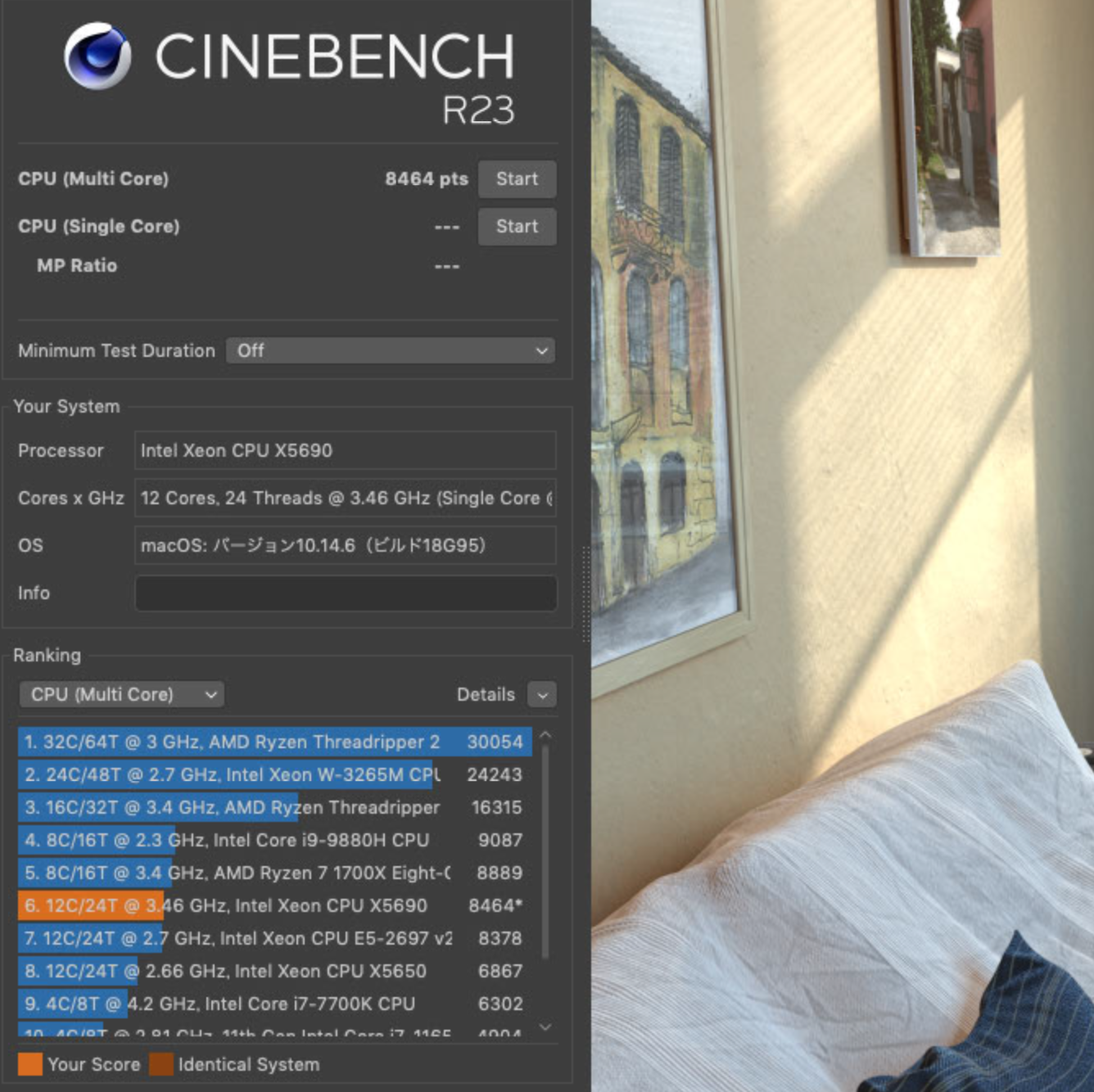Select the Intel Xeon X5650 ranking row
This screenshot has width=1094, height=1092.
[x=274, y=971]
